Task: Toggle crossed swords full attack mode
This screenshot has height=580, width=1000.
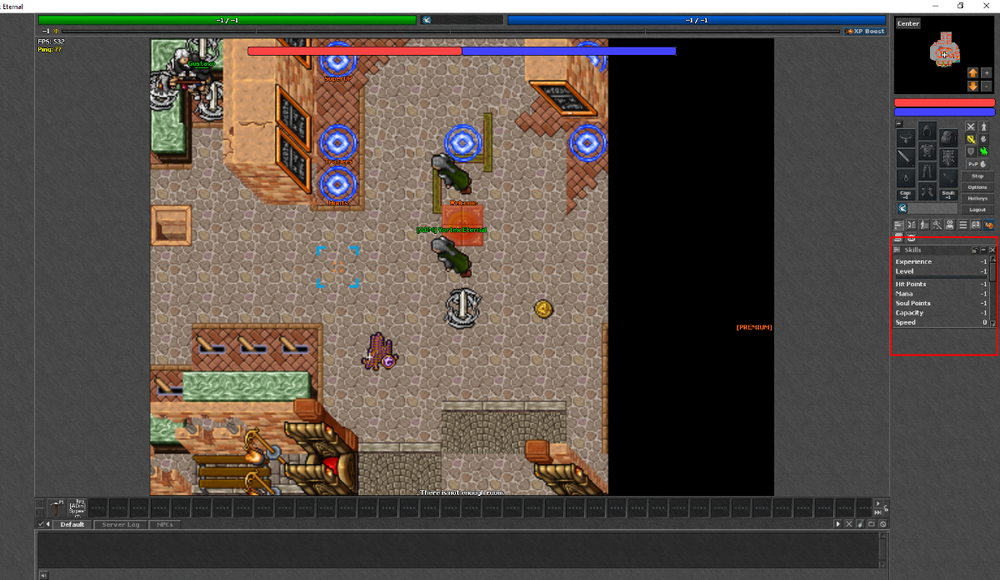Action: point(970,127)
